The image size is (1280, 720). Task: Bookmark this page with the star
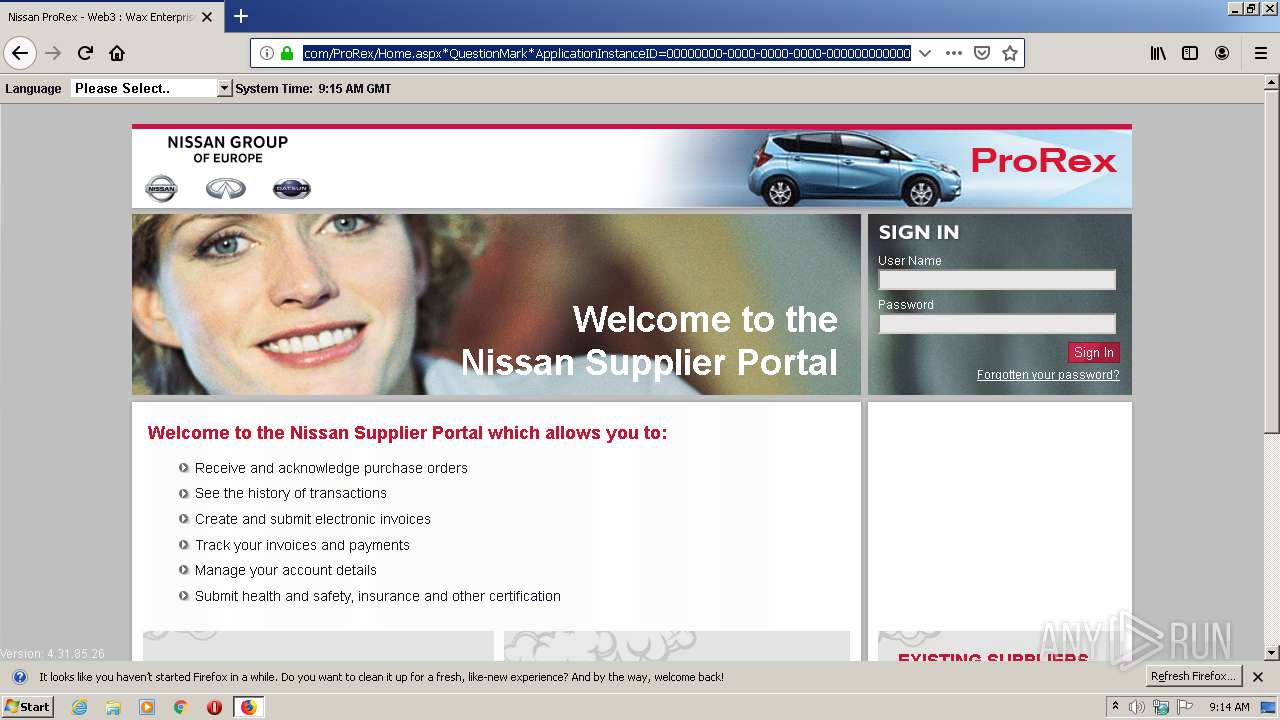click(1010, 53)
